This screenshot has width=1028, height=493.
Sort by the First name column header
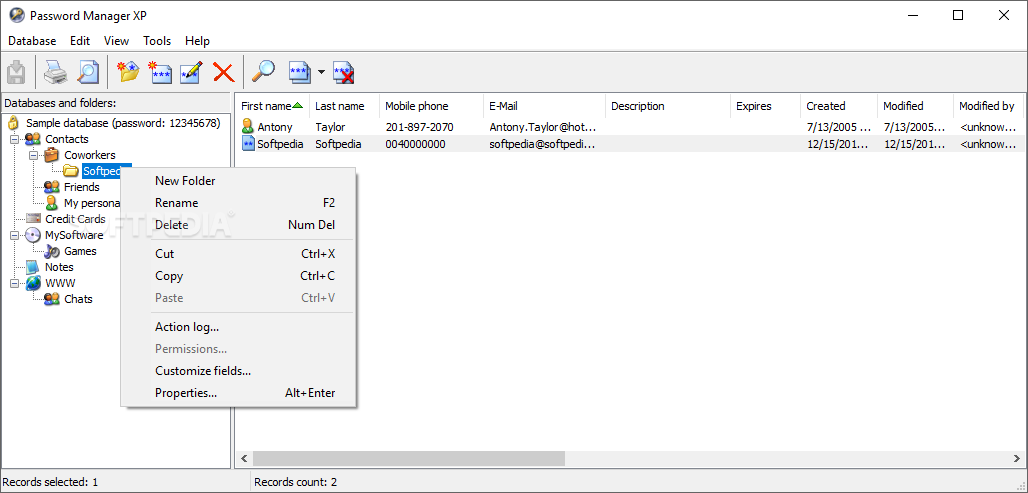272,106
